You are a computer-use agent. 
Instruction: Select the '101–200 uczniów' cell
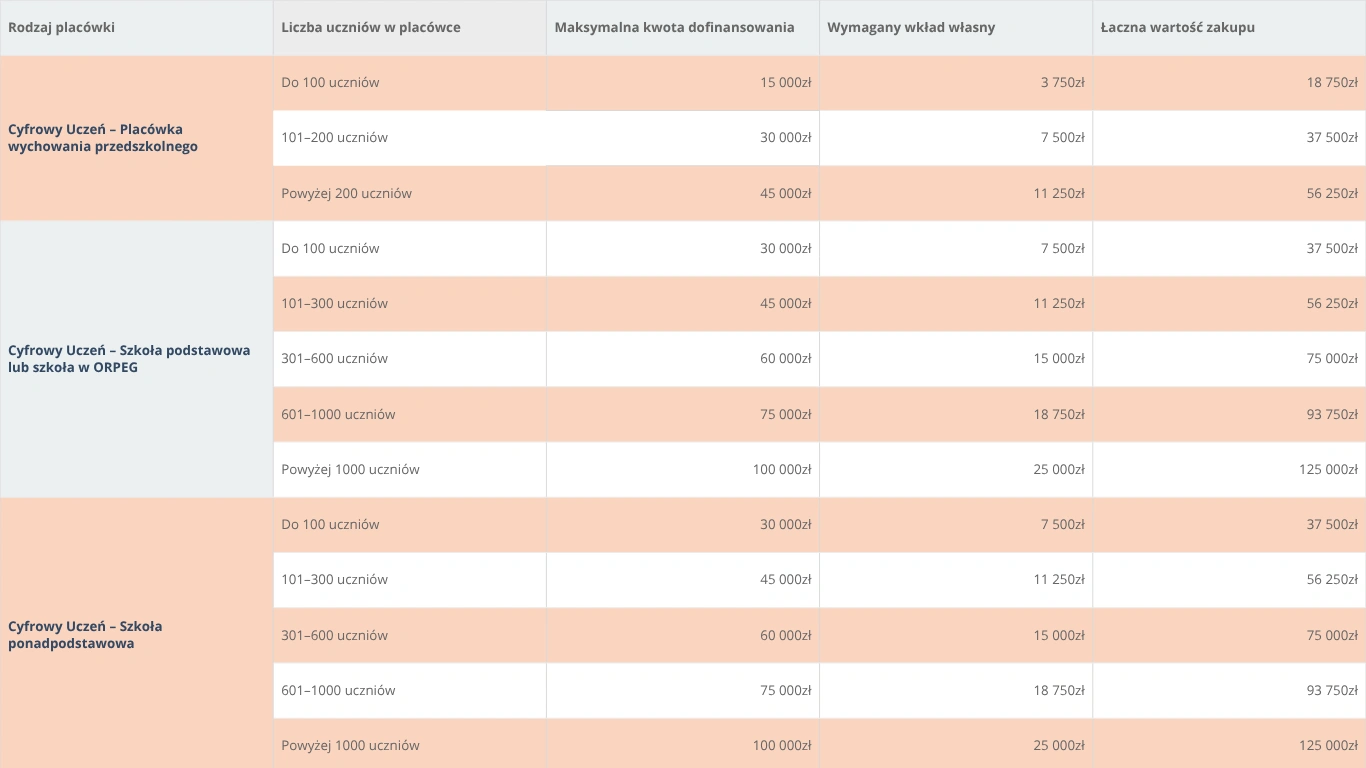(x=410, y=138)
